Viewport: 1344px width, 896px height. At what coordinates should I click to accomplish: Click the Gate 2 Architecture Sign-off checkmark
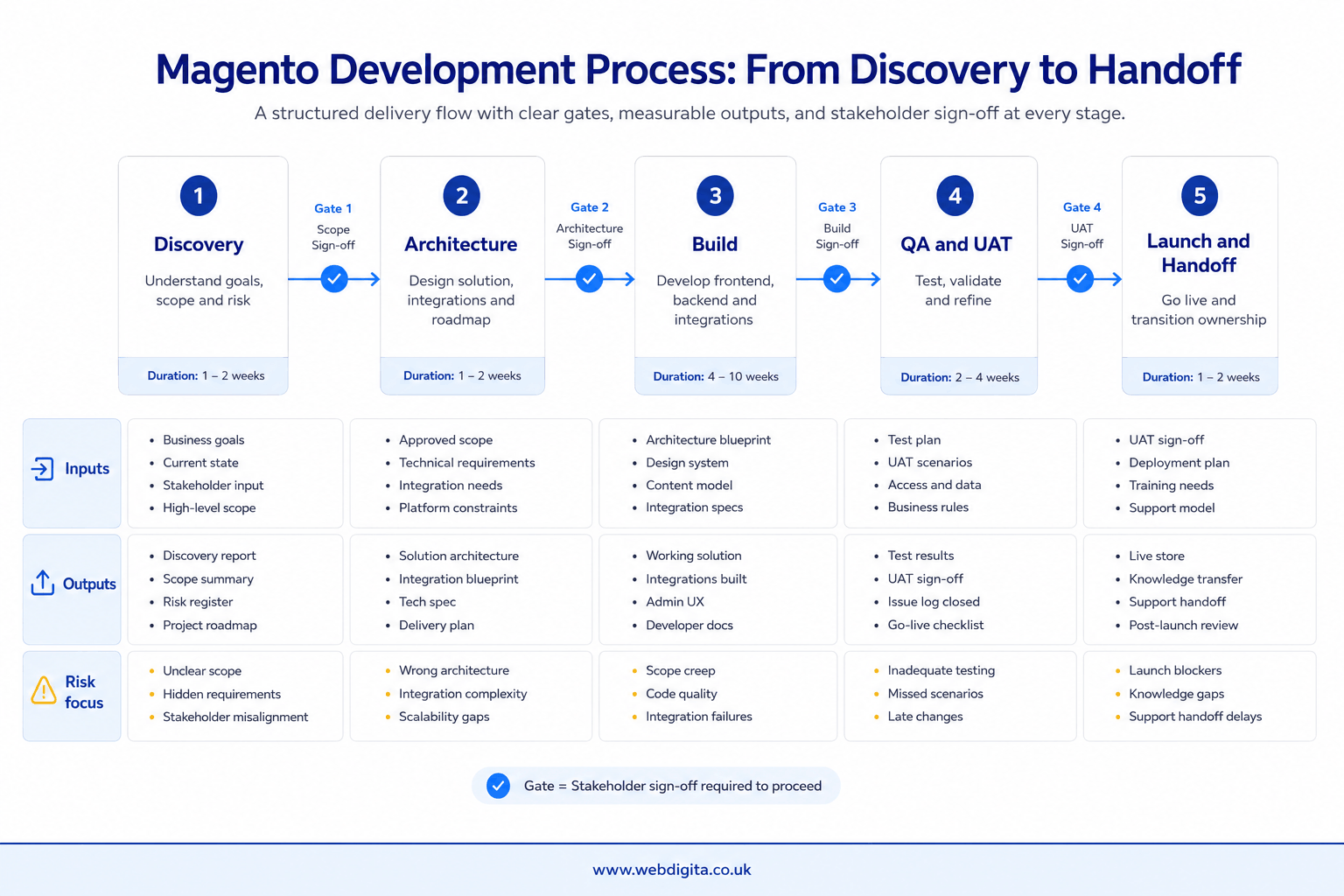point(590,279)
